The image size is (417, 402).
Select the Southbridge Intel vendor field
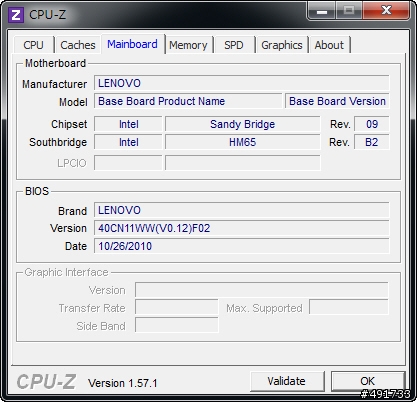click(128, 142)
